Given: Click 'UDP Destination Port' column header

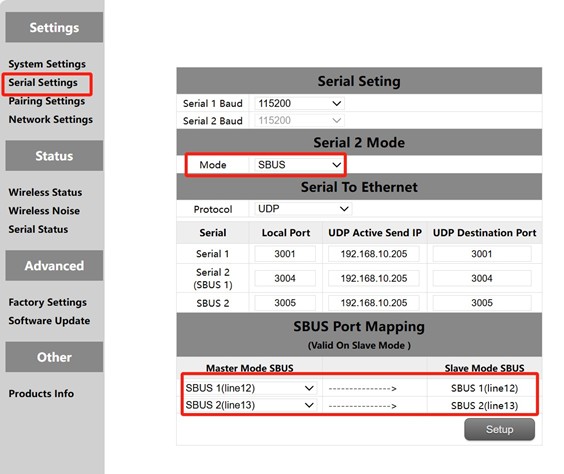Looking at the screenshot, I should pyautogui.click(x=484, y=233).
